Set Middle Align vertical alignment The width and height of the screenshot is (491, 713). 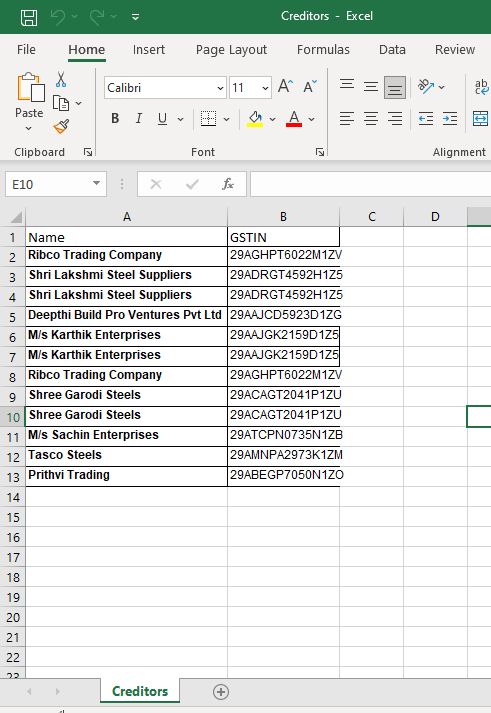point(371,87)
